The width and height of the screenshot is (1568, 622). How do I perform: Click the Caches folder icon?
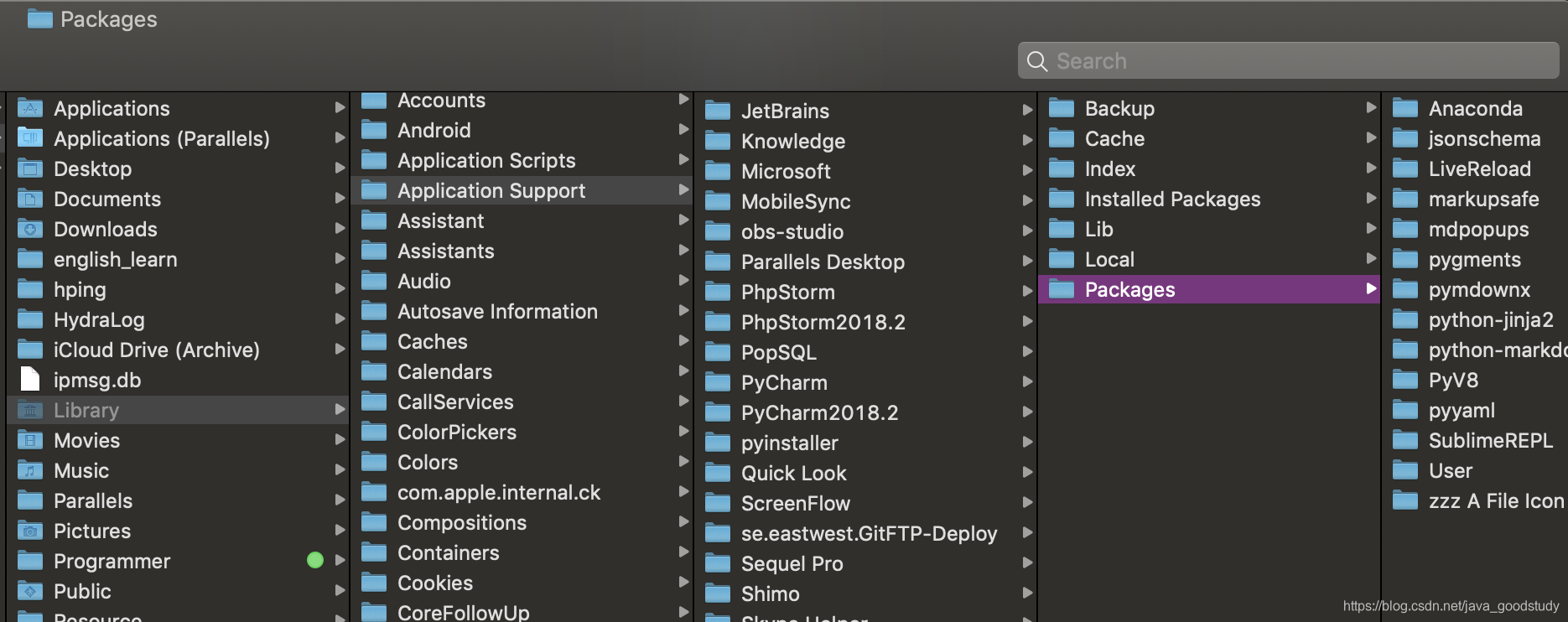(x=374, y=341)
